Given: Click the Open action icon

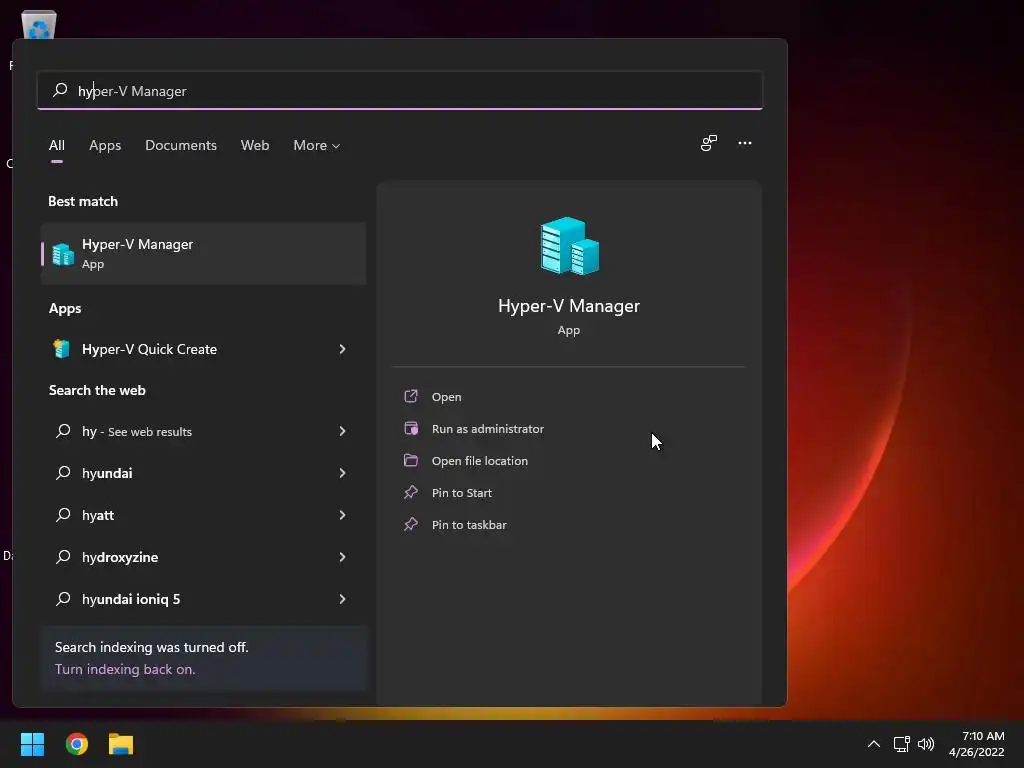Looking at the screenshot, I should point(411,396).
